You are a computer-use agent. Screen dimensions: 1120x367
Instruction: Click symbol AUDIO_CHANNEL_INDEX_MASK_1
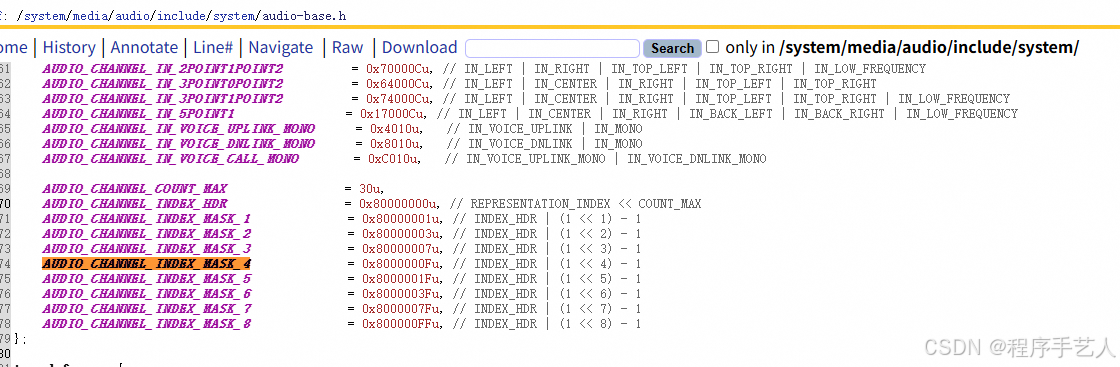click(146, 219)
